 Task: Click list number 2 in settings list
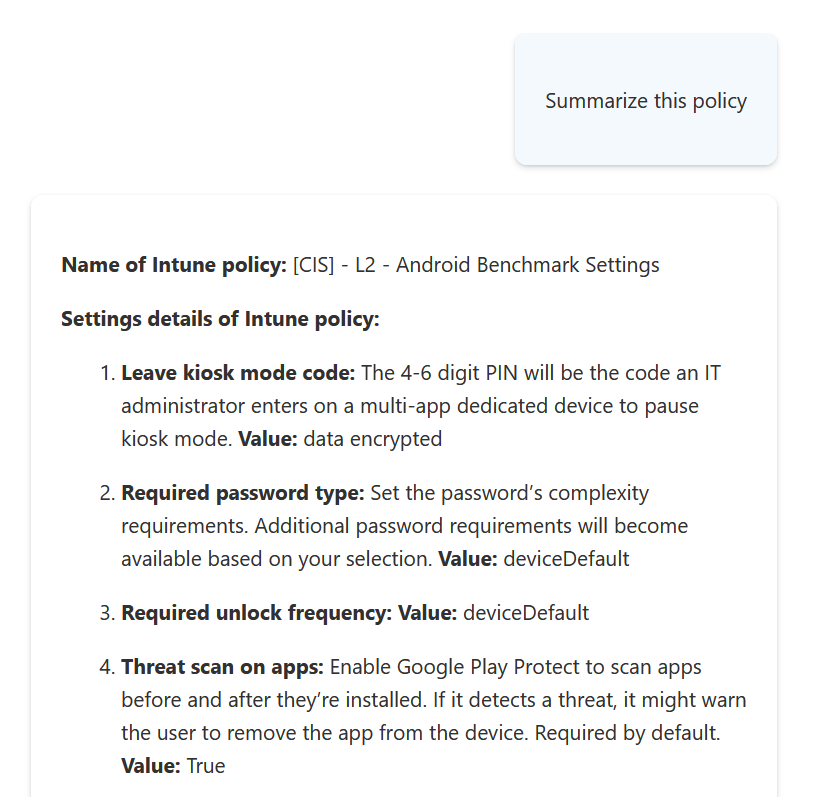point(107,493)
